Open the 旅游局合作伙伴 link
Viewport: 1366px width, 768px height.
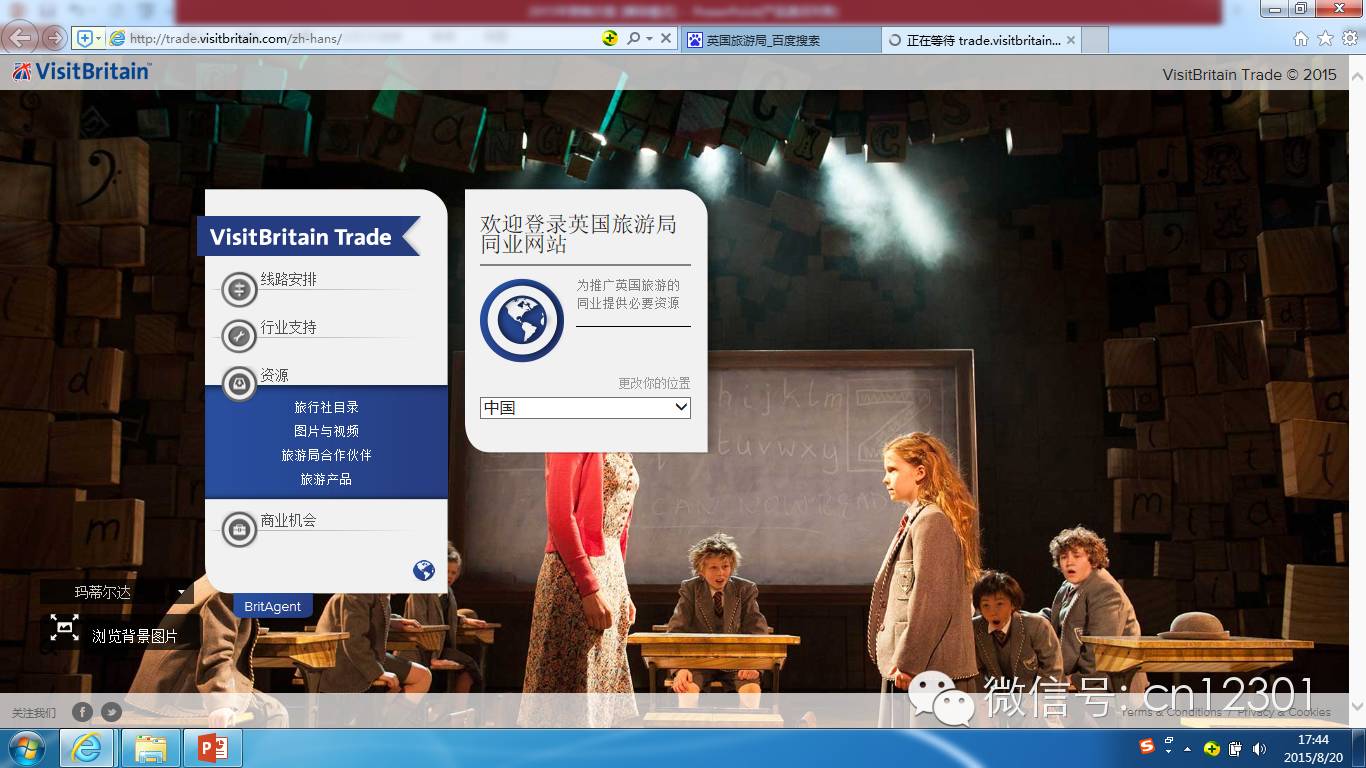point(326,455)
